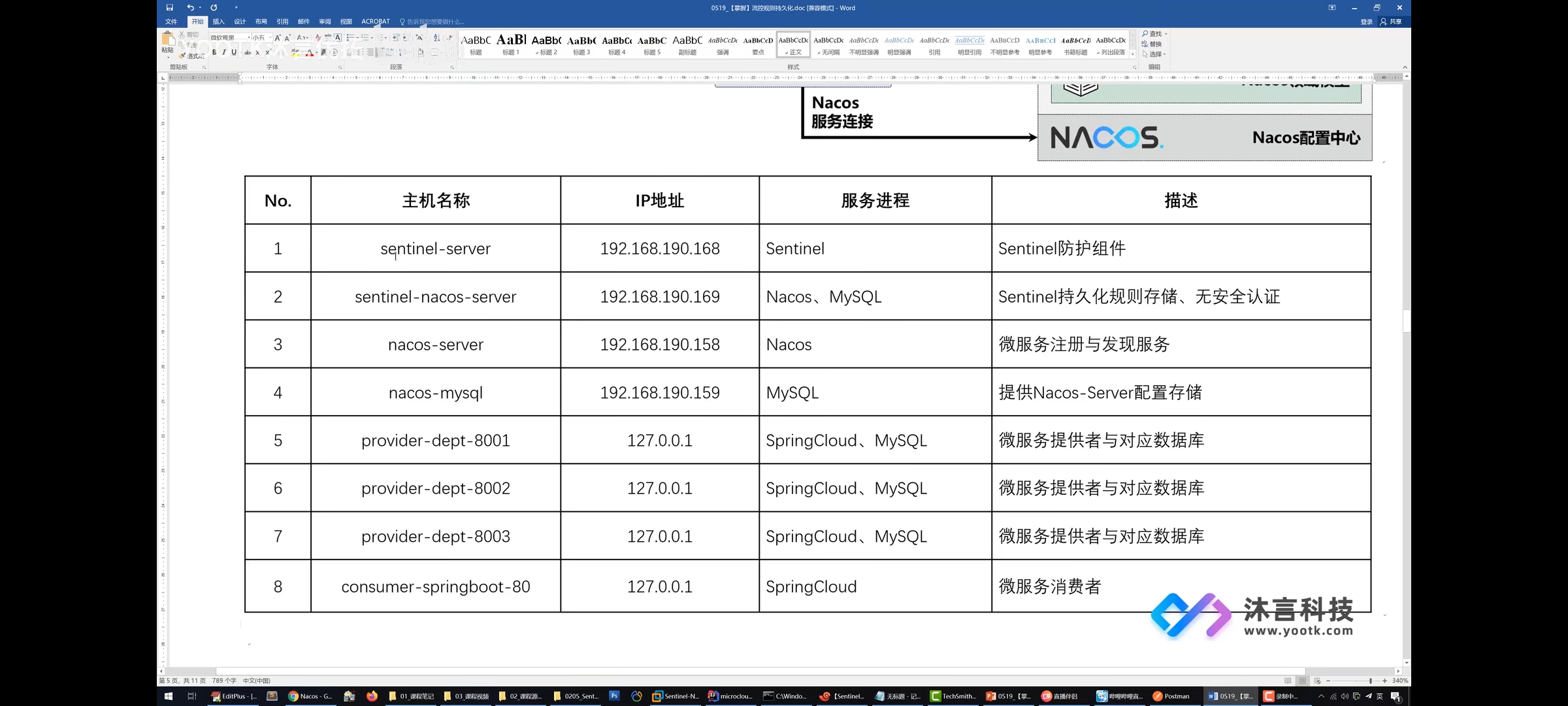Image resolution: width=1568 pixels, height=706 pixels.
Task: Switch to Web Layout view icon
Action: pos(1317,681)
